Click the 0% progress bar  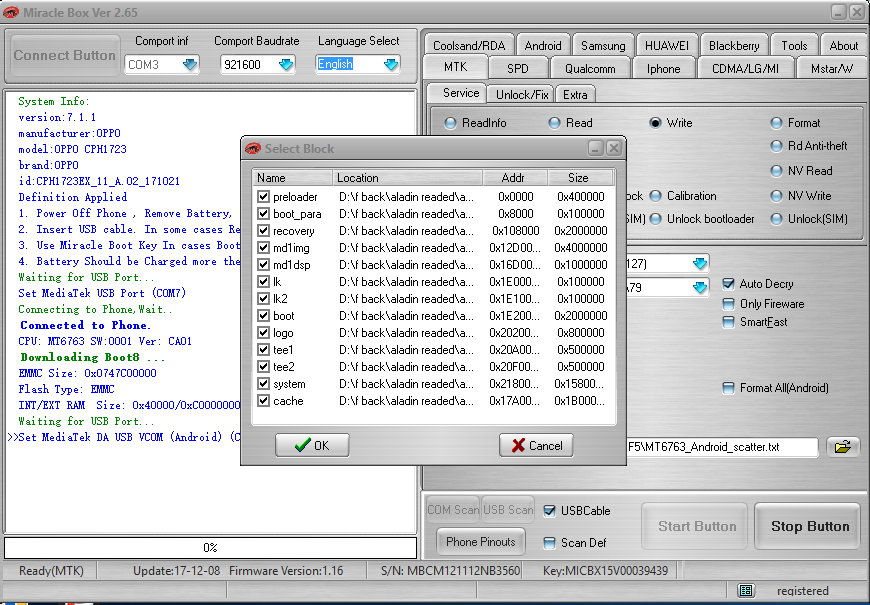(210, 548)
